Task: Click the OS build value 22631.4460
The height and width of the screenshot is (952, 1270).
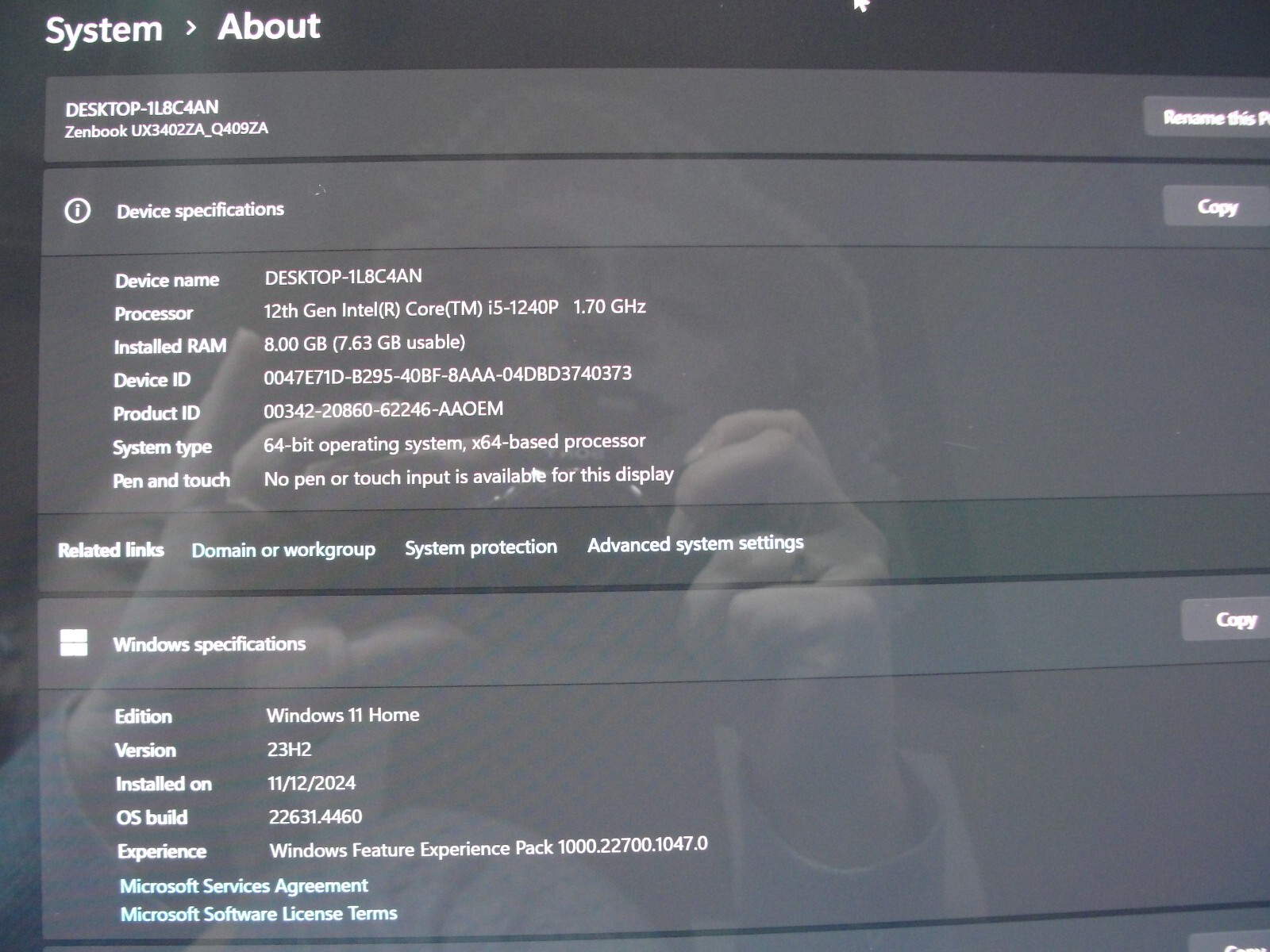Action: point(315,817)
